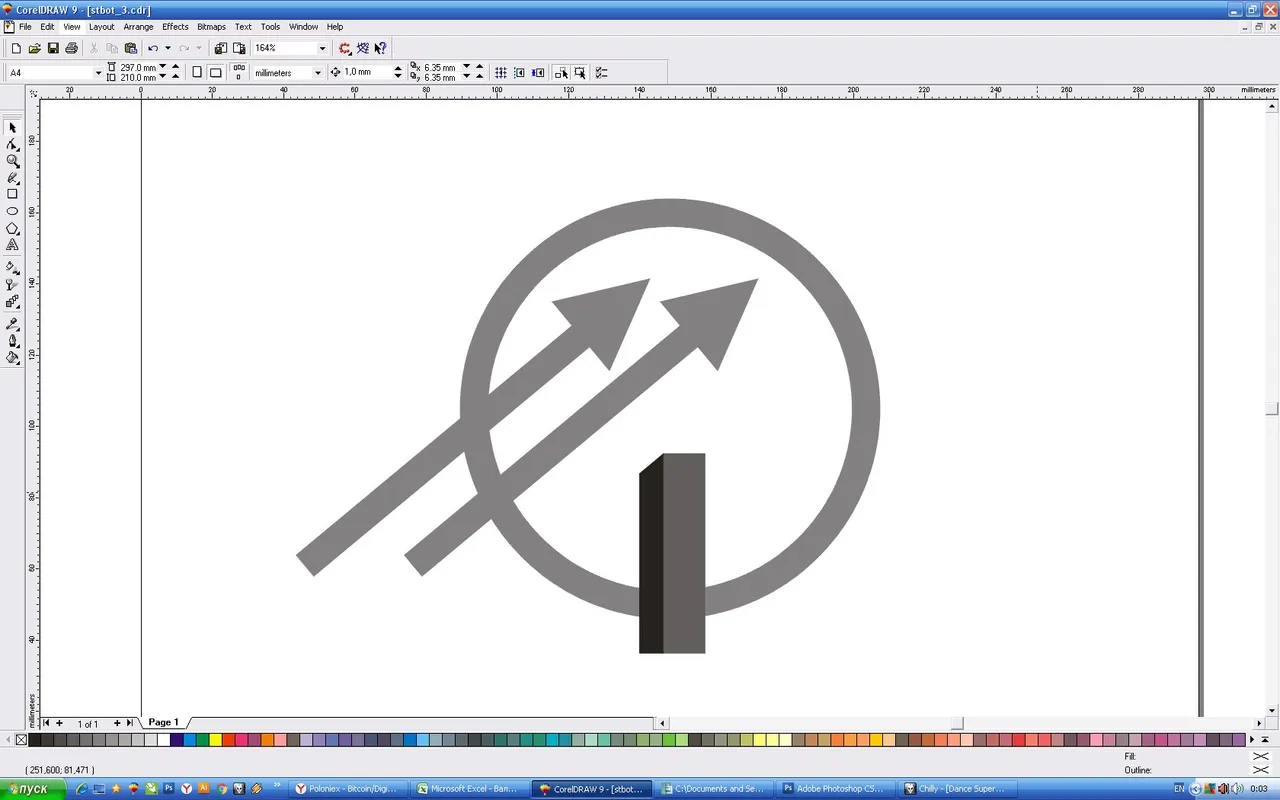Decrease the page width 297.0 mm

(163, 68)
